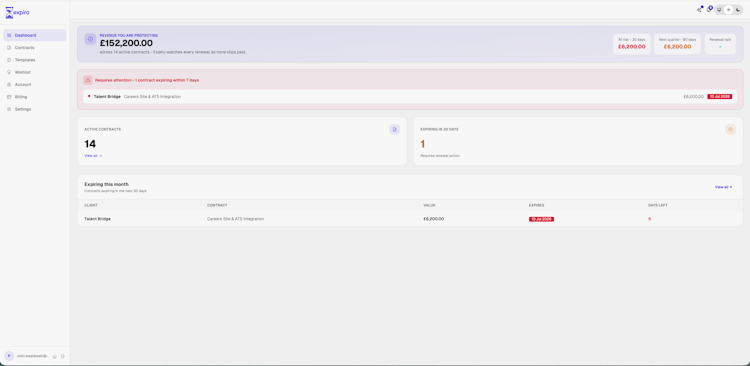Click £6,200.00 amount in attention alert row
The width and height of the screenshot is (750, 366).
(694, 97)
